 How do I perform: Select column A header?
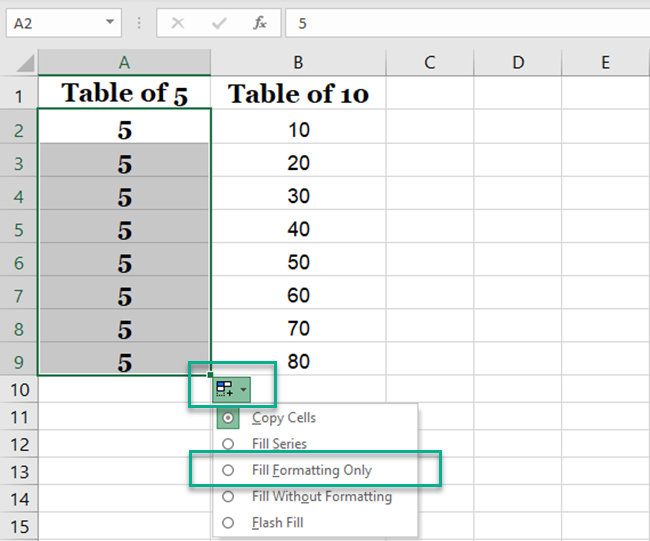[x=124, y=62]
